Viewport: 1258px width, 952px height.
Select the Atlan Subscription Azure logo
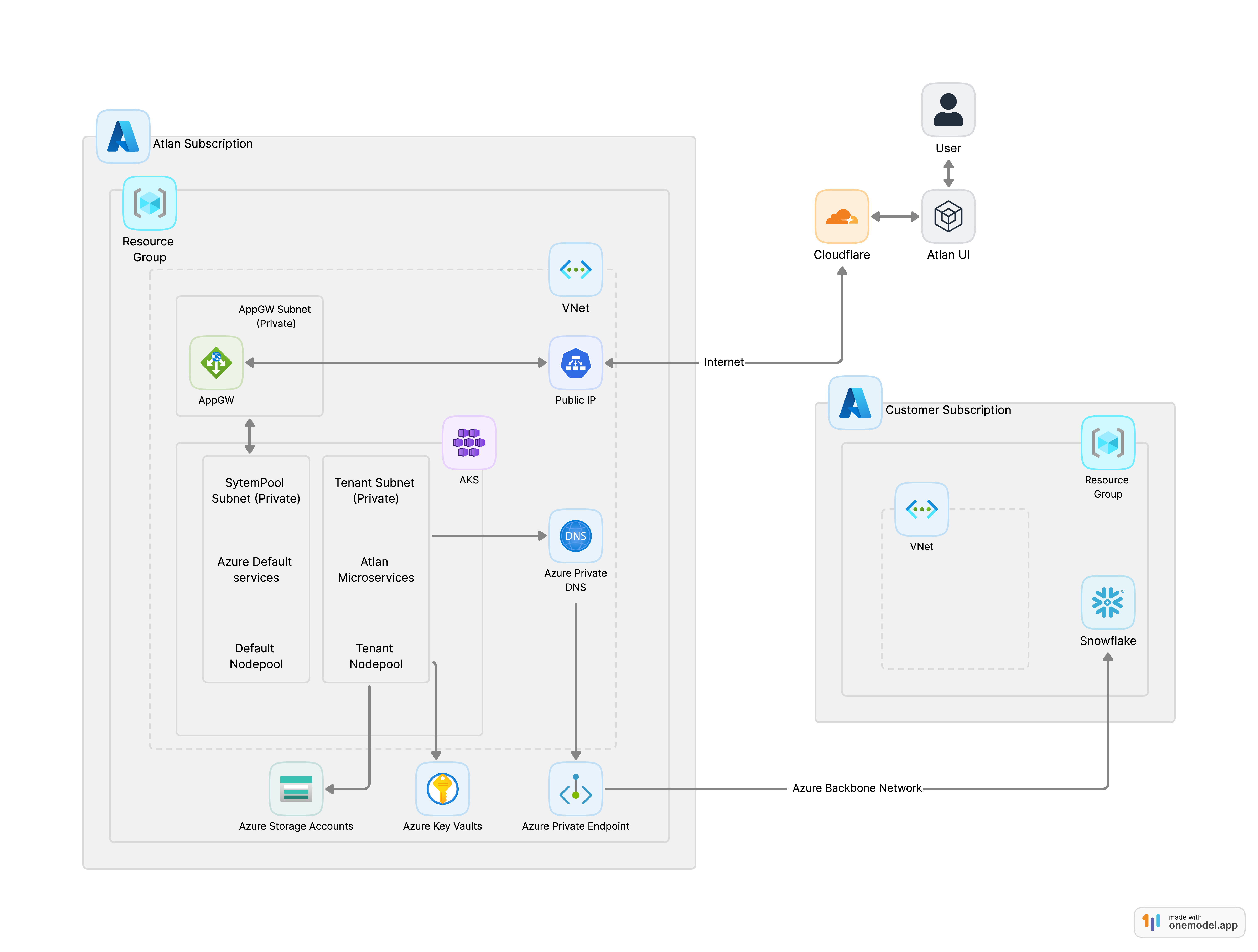(x=123, y=136)
